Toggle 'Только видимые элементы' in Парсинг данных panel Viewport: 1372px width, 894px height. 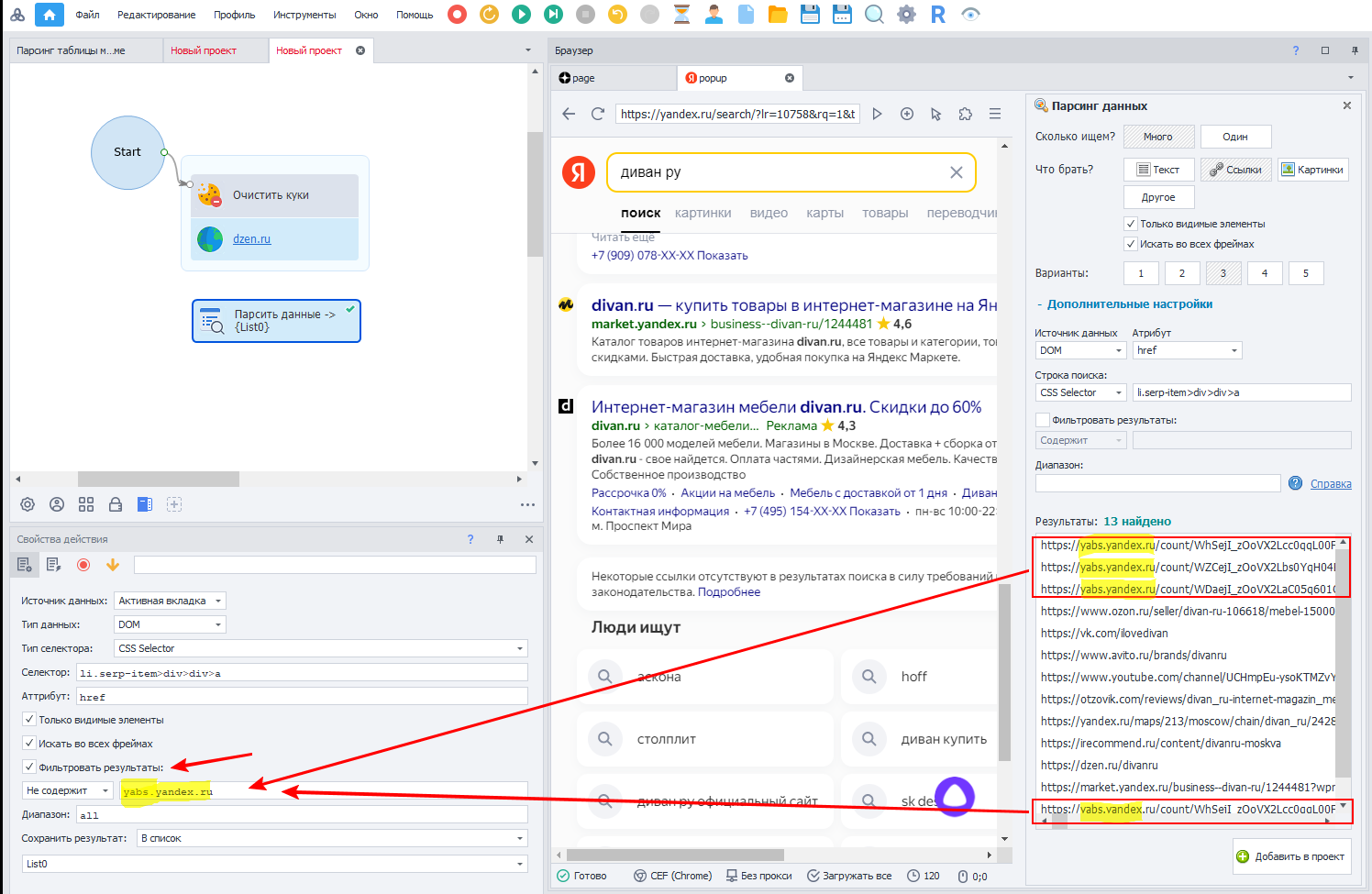pos(1131,224)
